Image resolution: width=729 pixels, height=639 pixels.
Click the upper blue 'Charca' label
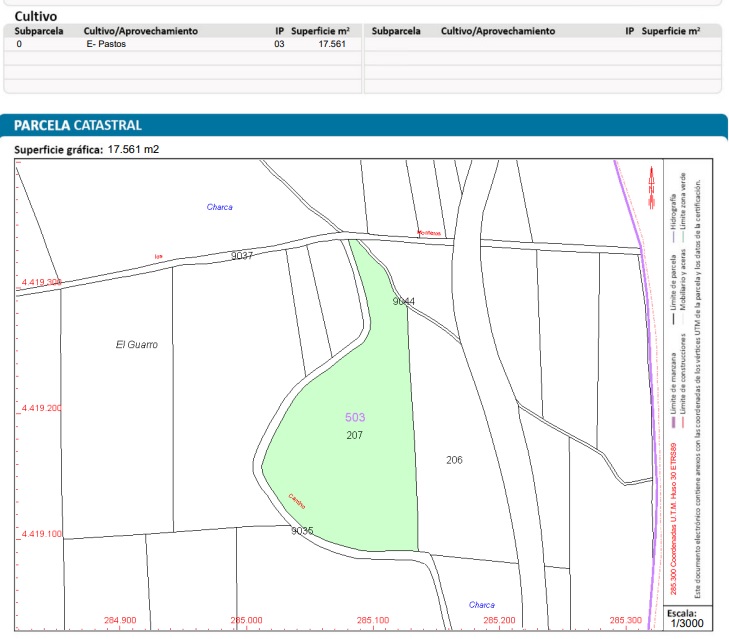pos(219,207)
